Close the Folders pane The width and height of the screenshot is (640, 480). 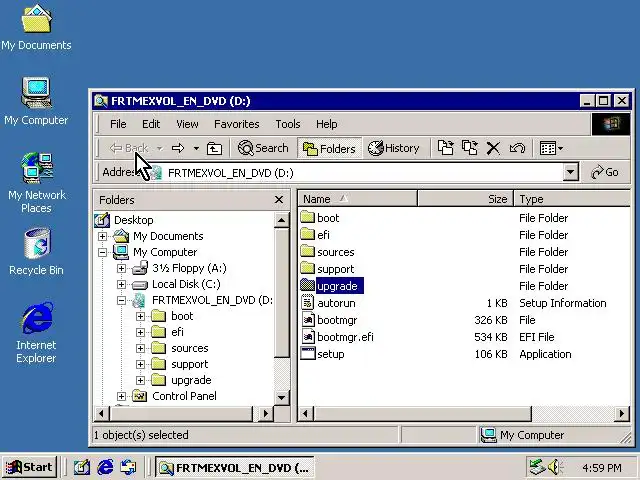click(279, 200)
